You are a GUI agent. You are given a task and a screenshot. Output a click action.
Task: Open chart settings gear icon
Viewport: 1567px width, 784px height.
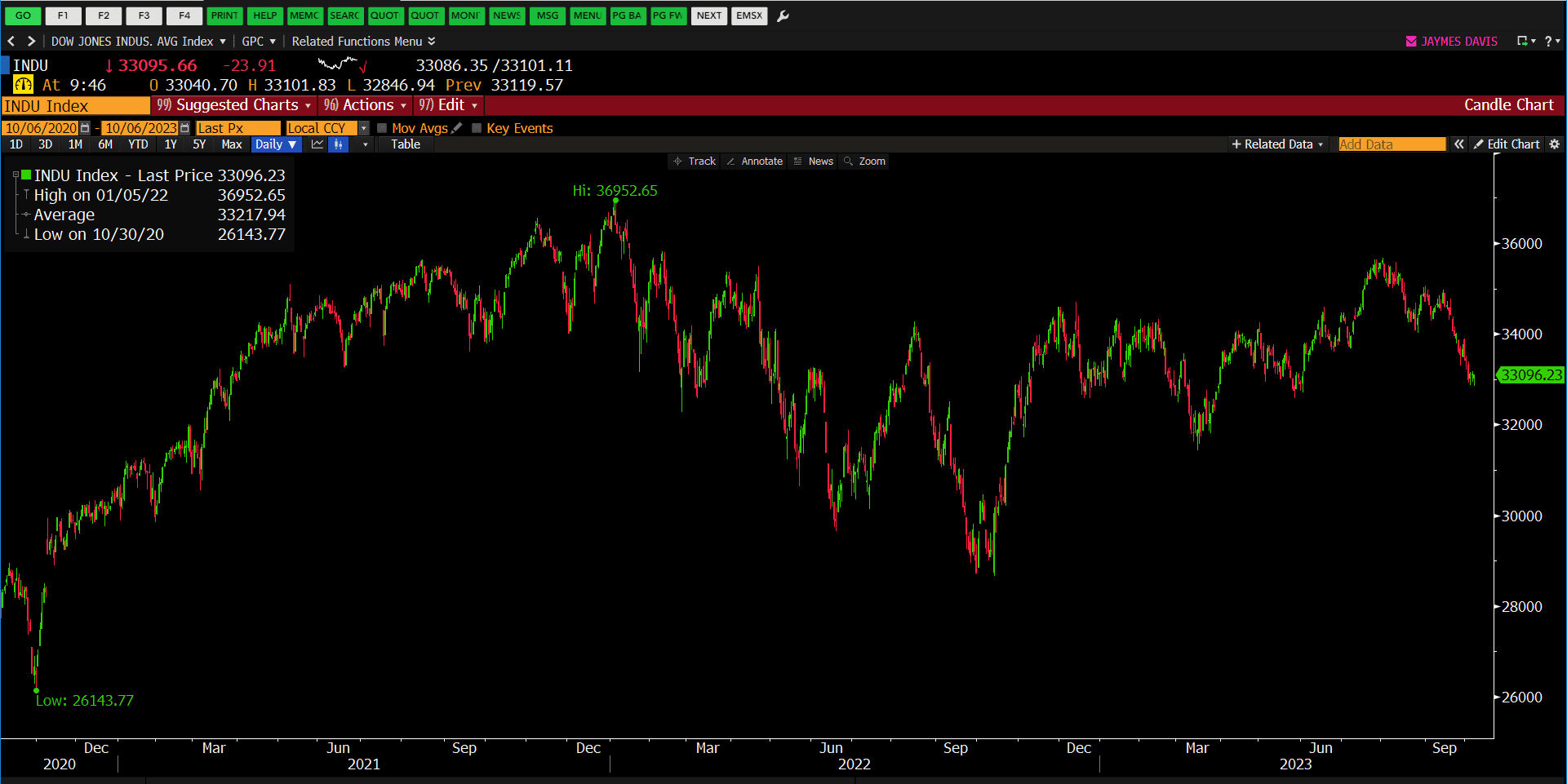[1554, 144]
